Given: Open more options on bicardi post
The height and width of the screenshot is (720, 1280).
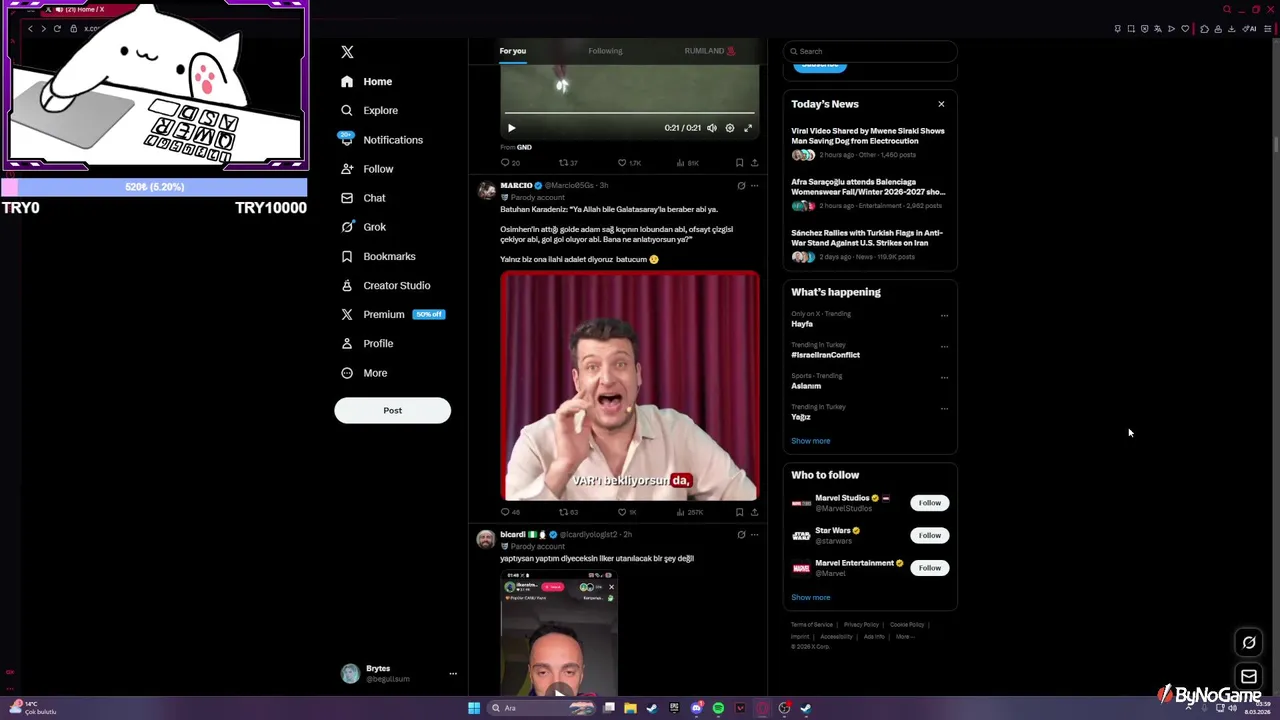Looking at the screenshot, I should point(754,535).
